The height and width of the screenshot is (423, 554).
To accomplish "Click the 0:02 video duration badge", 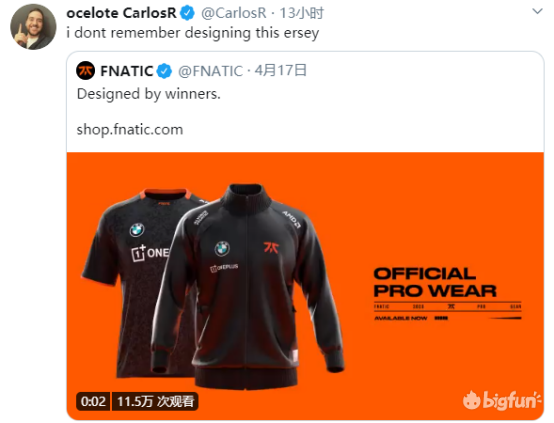I will point(93,401).
